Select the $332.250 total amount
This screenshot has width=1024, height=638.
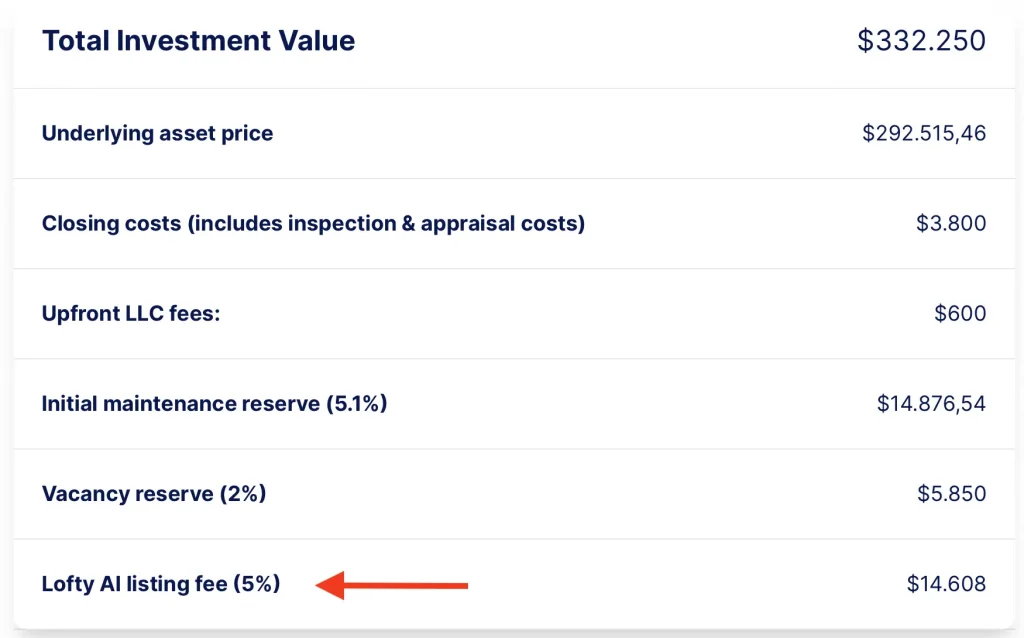coord(921,41)
